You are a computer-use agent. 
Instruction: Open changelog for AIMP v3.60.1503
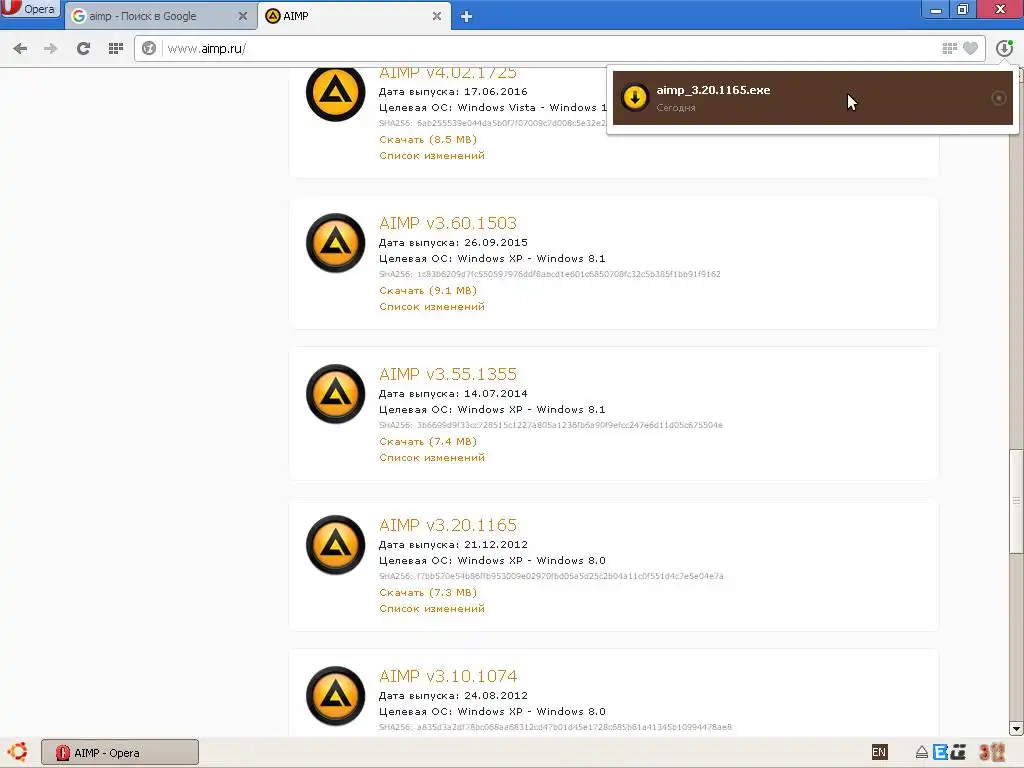pos(432,306)
